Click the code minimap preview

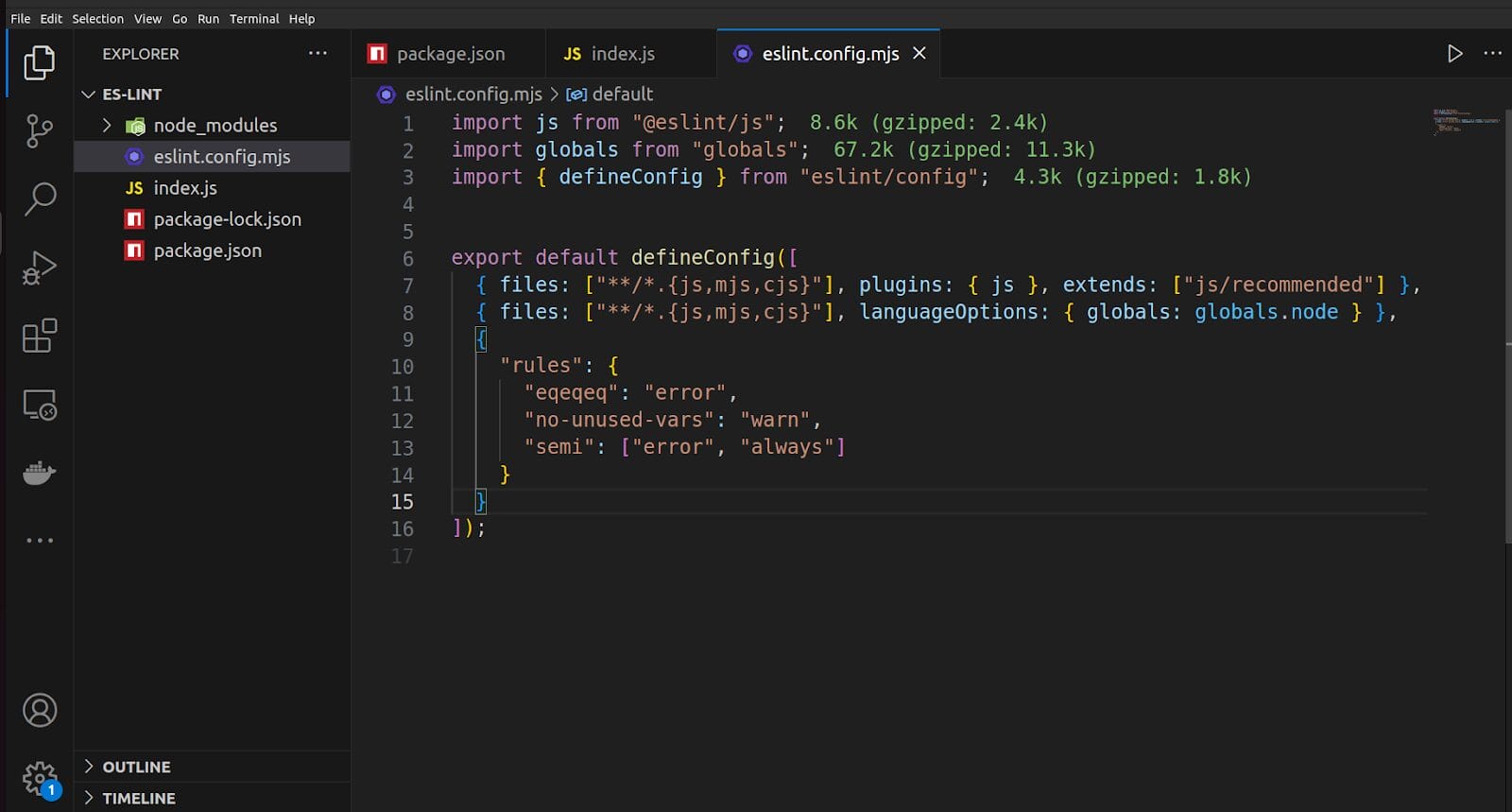pos(1465,121)
